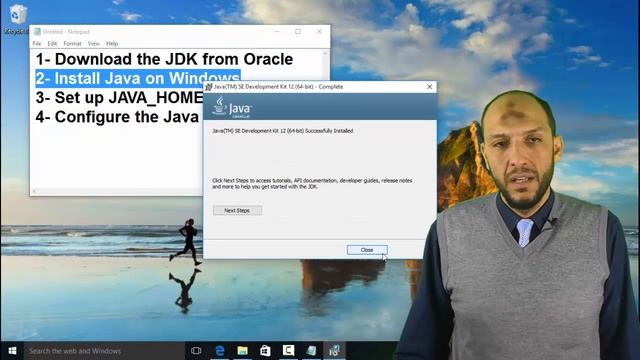This screenshot has height=360, width=640.
Task: Close the Notepad window
Action: click(319, 31)
